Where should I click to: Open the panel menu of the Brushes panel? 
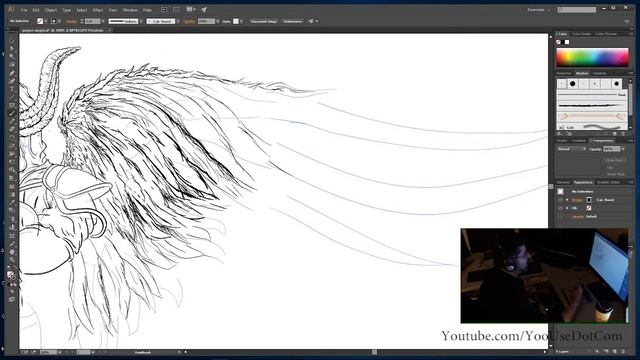(630, 73)
